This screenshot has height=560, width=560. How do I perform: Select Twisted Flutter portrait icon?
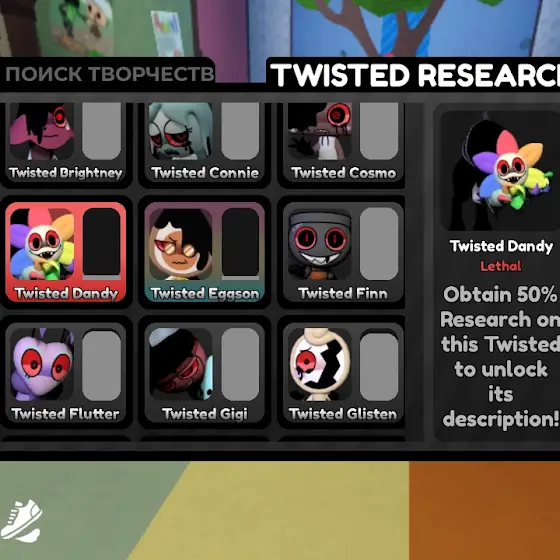click(x=42, y=364)
